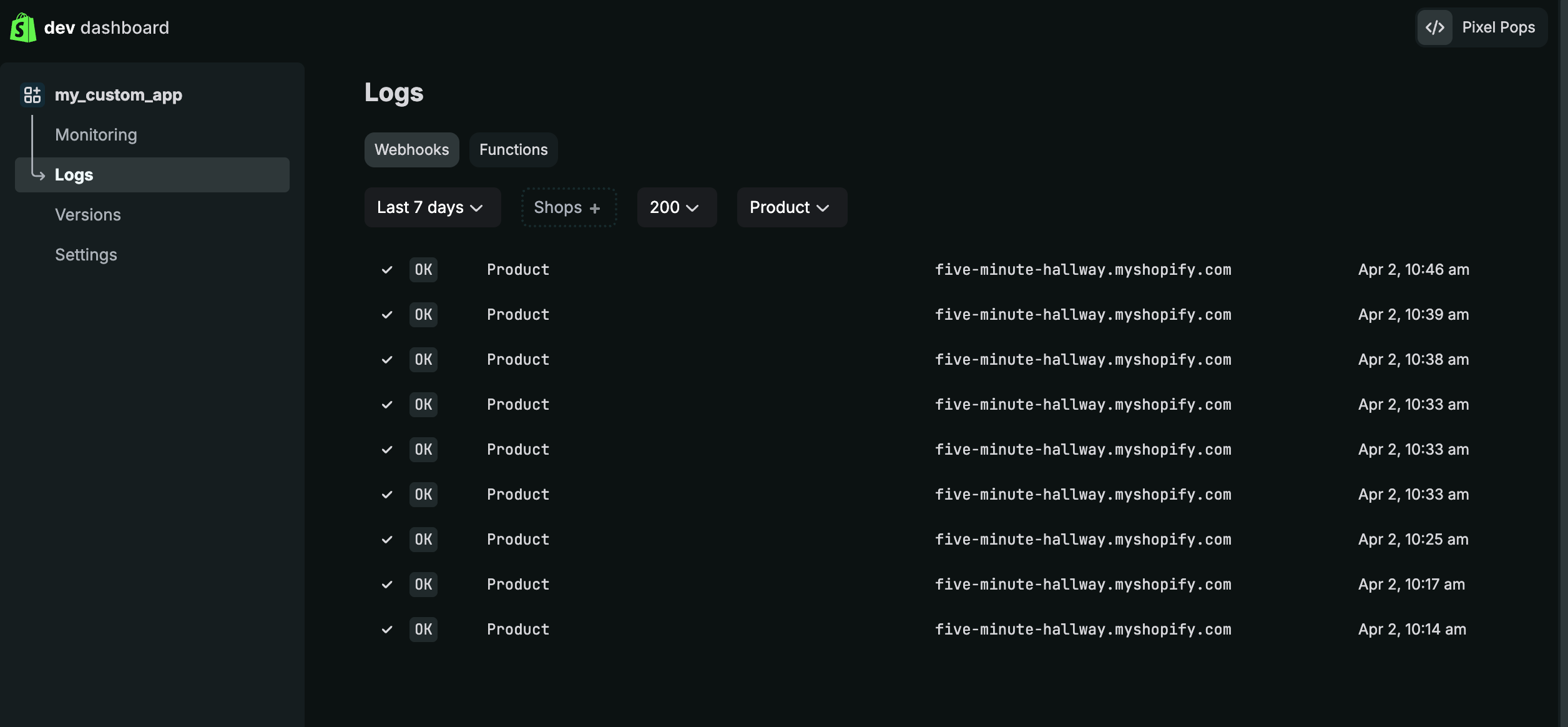Switch to the Webhooks tab
1568x727 pixels.
412,150
